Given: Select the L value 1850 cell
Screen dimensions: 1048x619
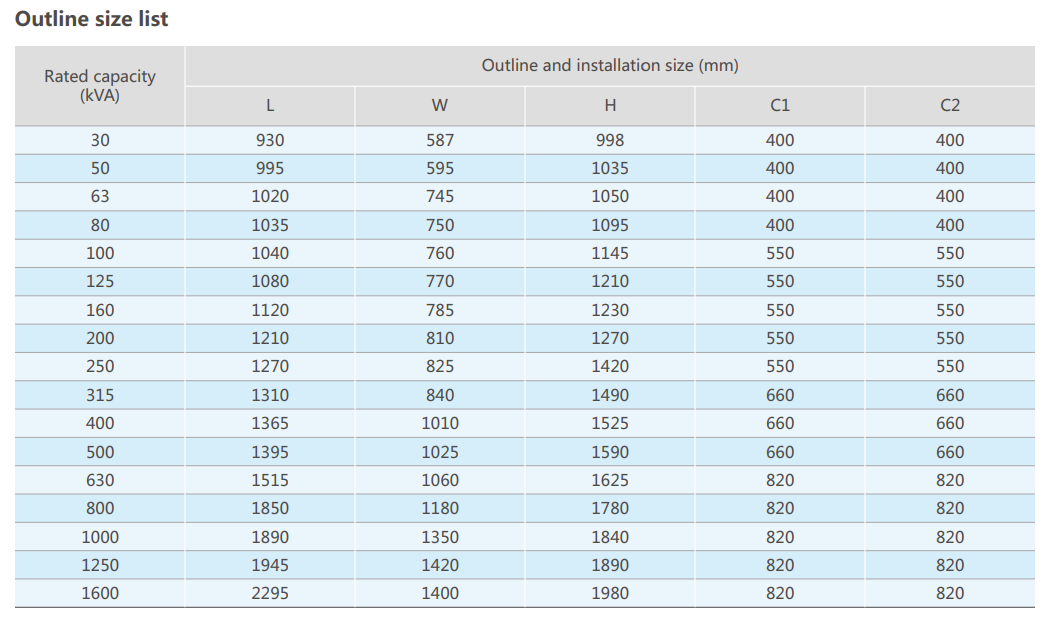Looking at the screenshot, I should [x=270, y=509].
